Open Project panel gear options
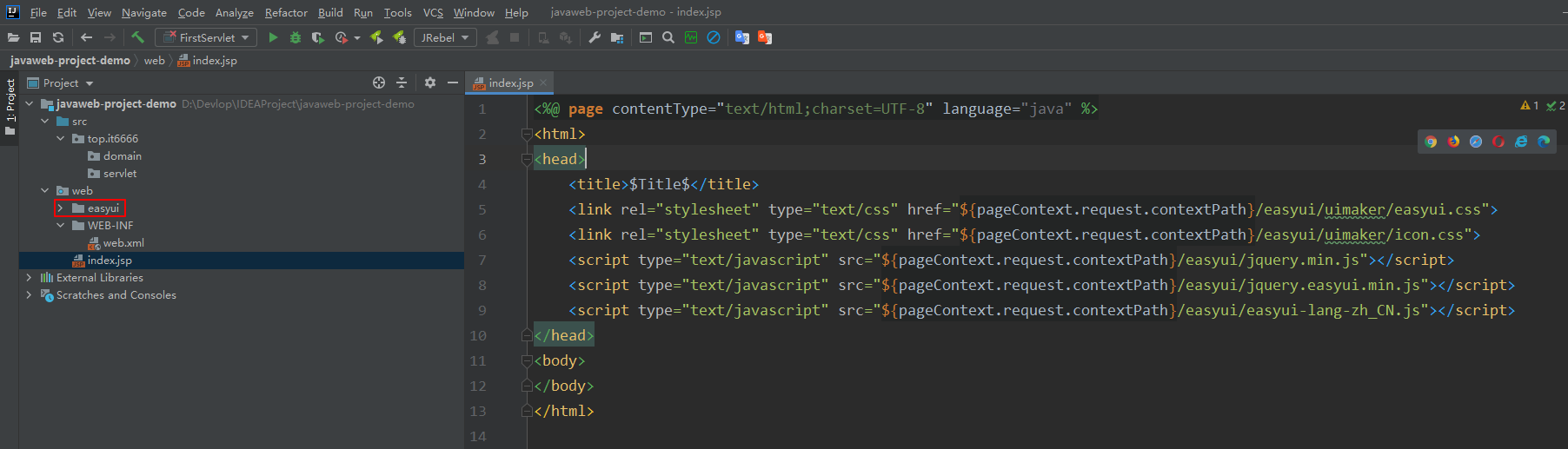This screenshot has height=449, width=1568. 430,83
